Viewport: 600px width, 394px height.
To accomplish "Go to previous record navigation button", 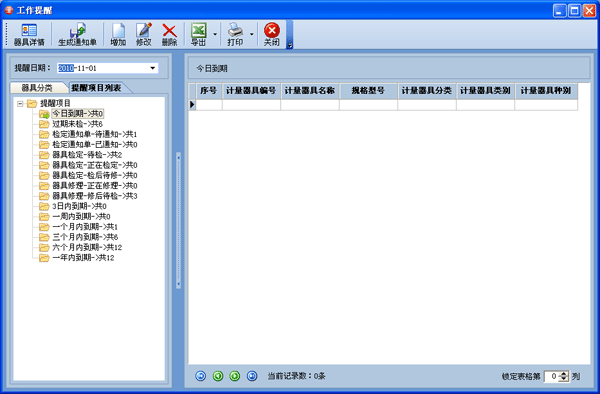I will (218, 376).
